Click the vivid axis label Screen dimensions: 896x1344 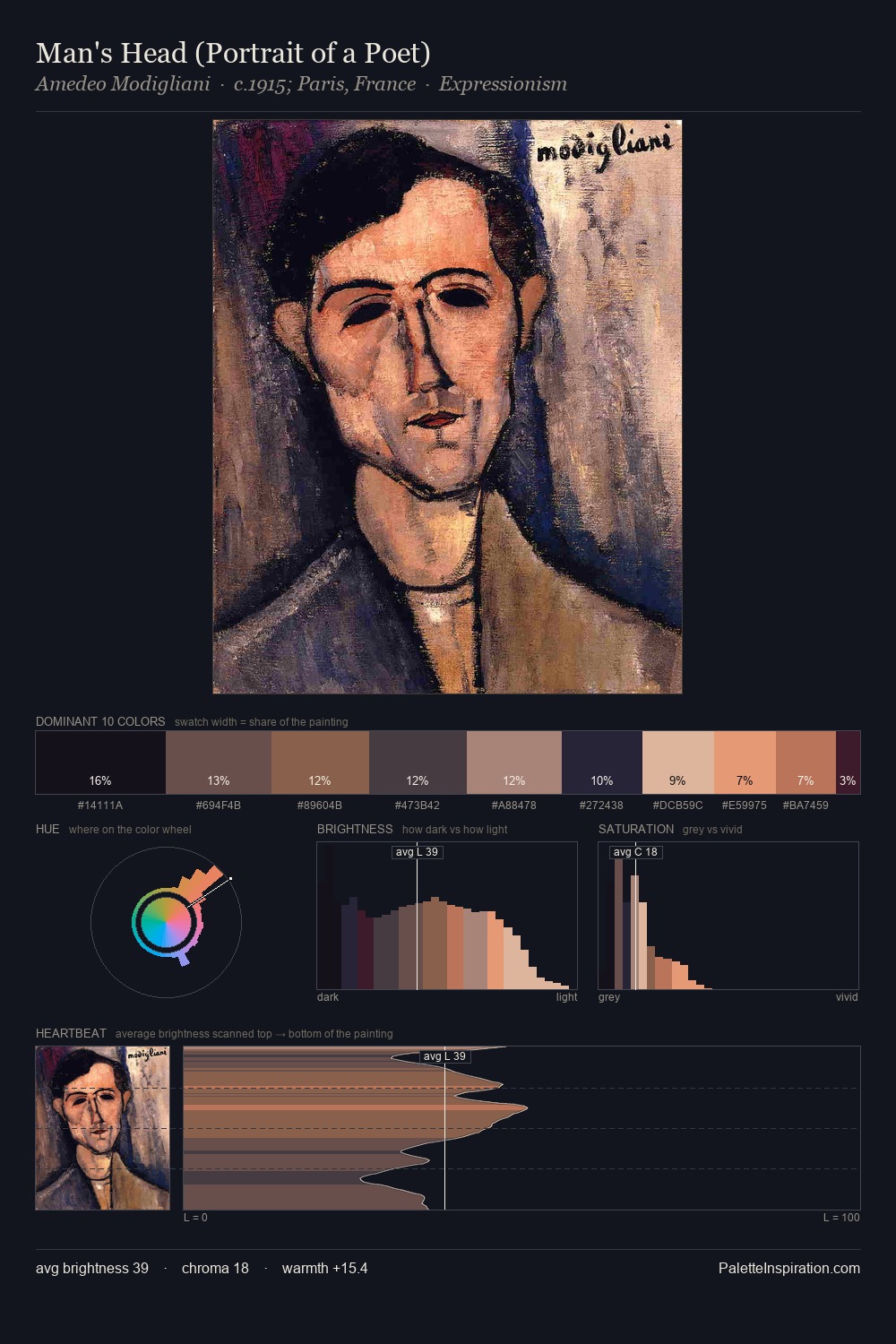click(x=847, y=996)
